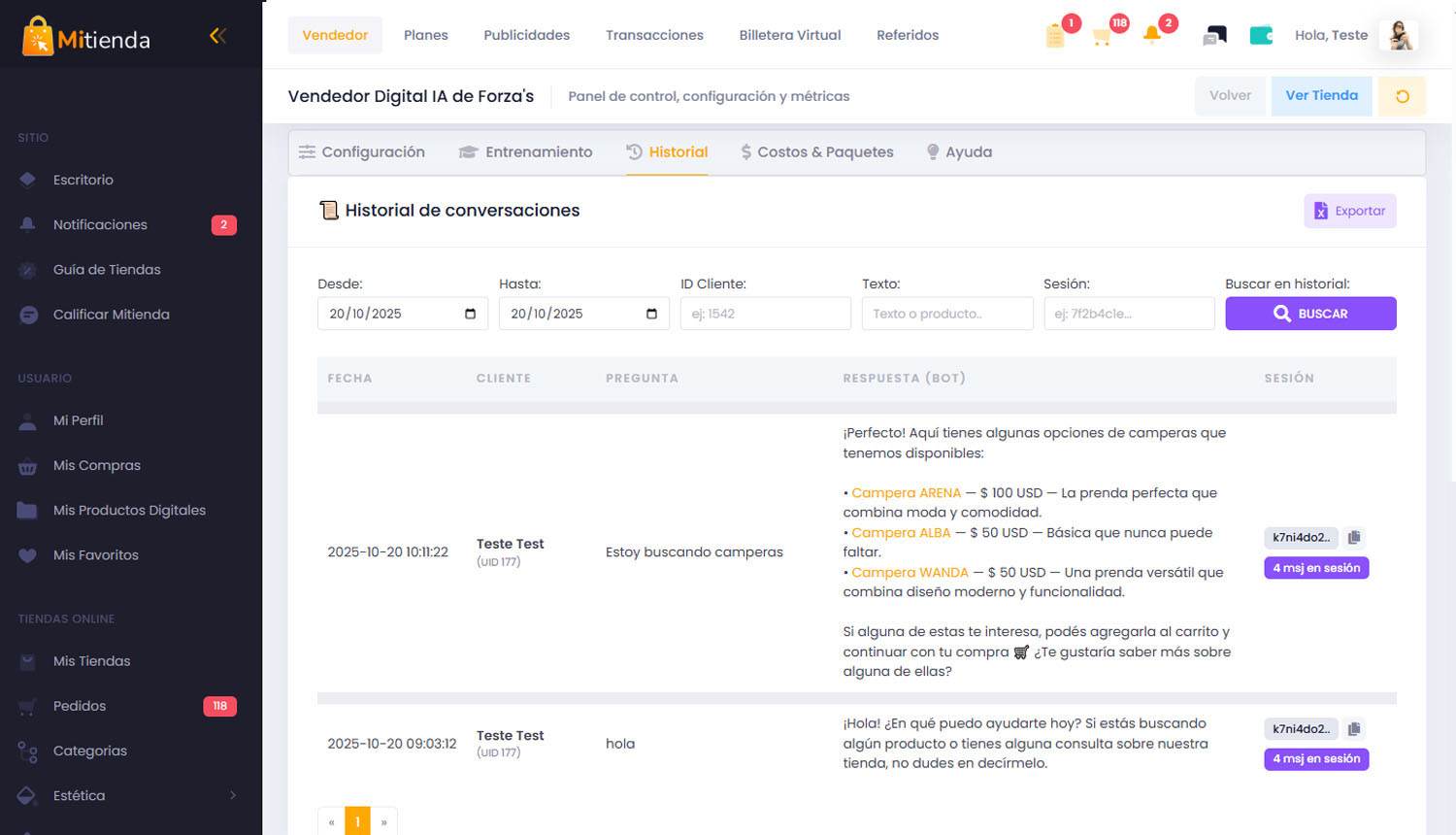Click the orange refresh icon button
This screenshot has width=1456, height=835.
pyautogui.click(x=1402, y=96)
